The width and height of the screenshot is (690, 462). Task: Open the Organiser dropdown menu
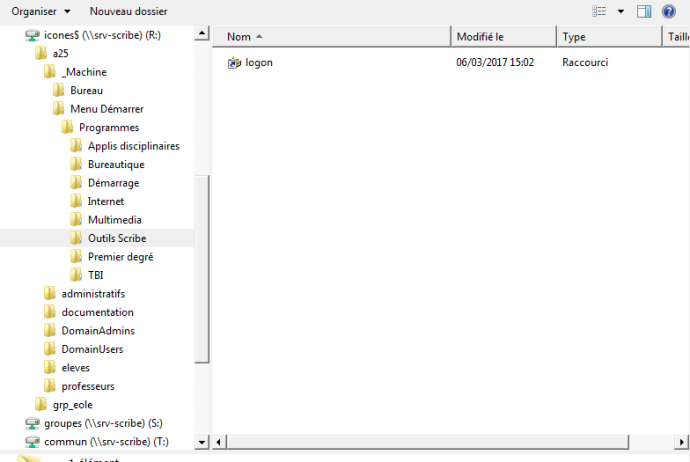(40, 11)
